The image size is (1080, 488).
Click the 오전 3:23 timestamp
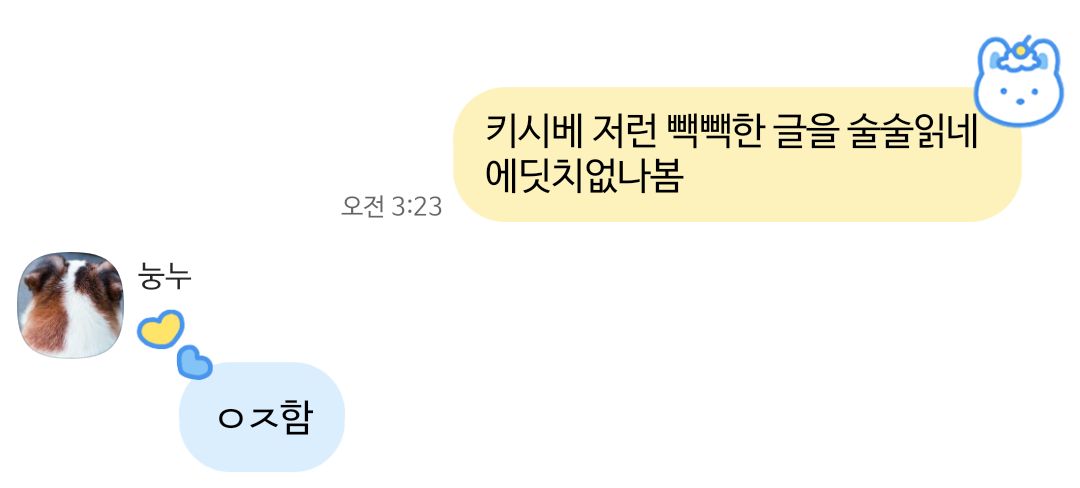[x=391, y=206]
